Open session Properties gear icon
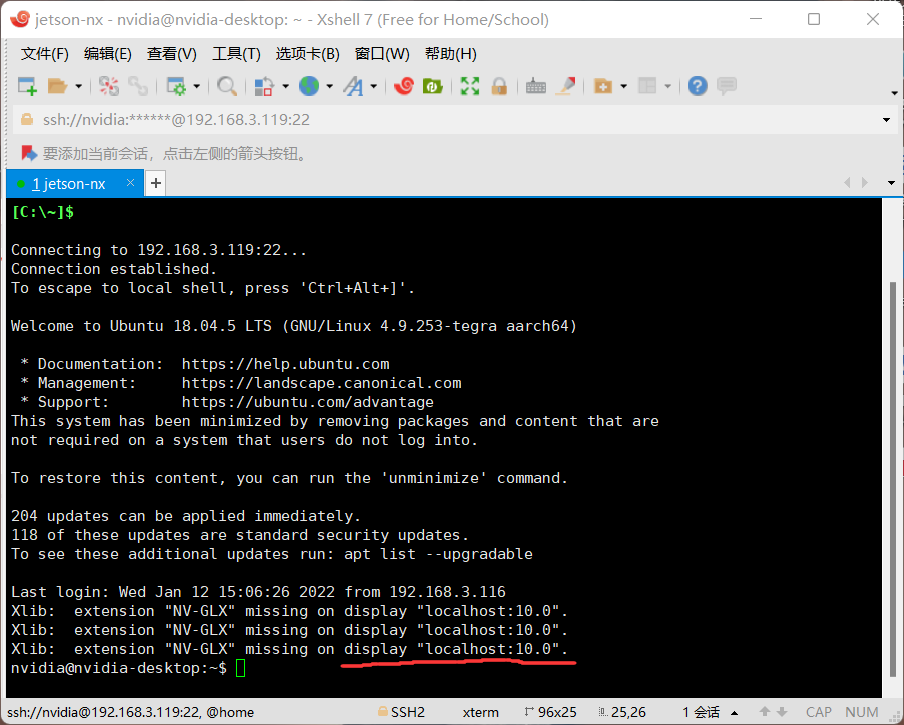 coord(175,86)
